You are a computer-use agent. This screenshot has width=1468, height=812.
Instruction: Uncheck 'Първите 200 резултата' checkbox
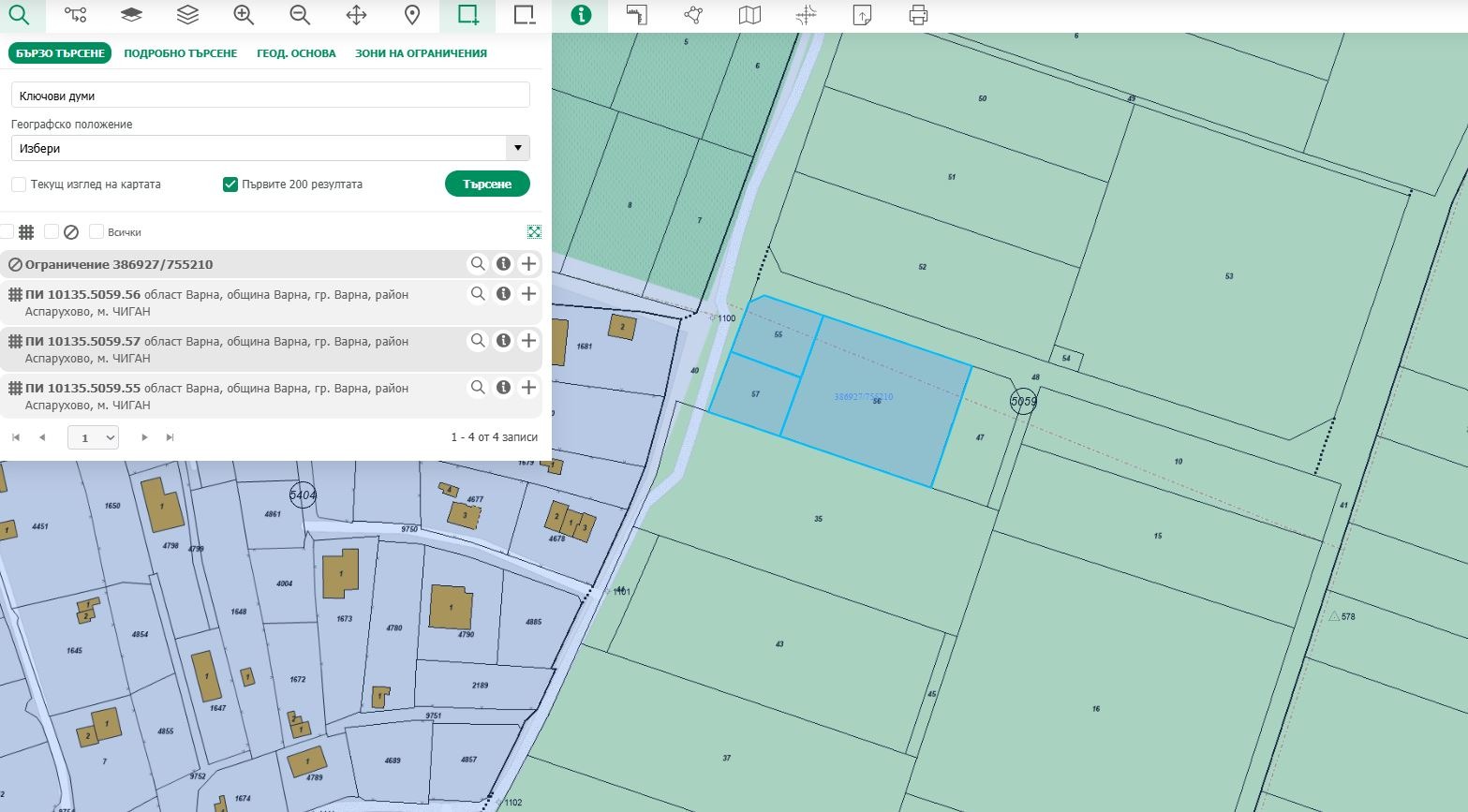pos(230,185)
